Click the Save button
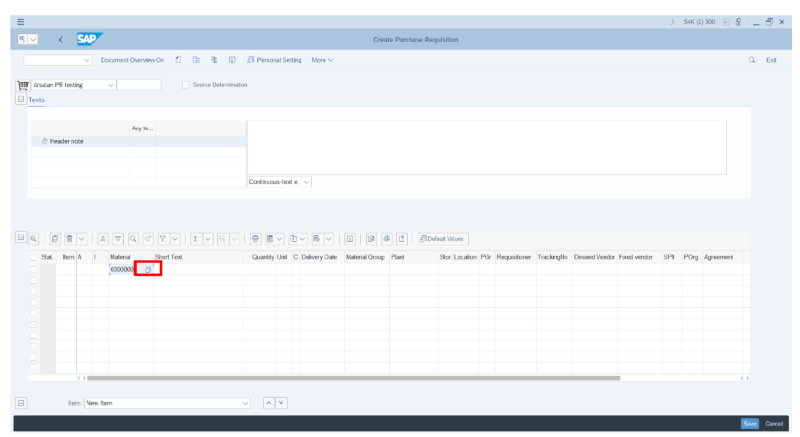800x437 pixels. pos(750,424)
